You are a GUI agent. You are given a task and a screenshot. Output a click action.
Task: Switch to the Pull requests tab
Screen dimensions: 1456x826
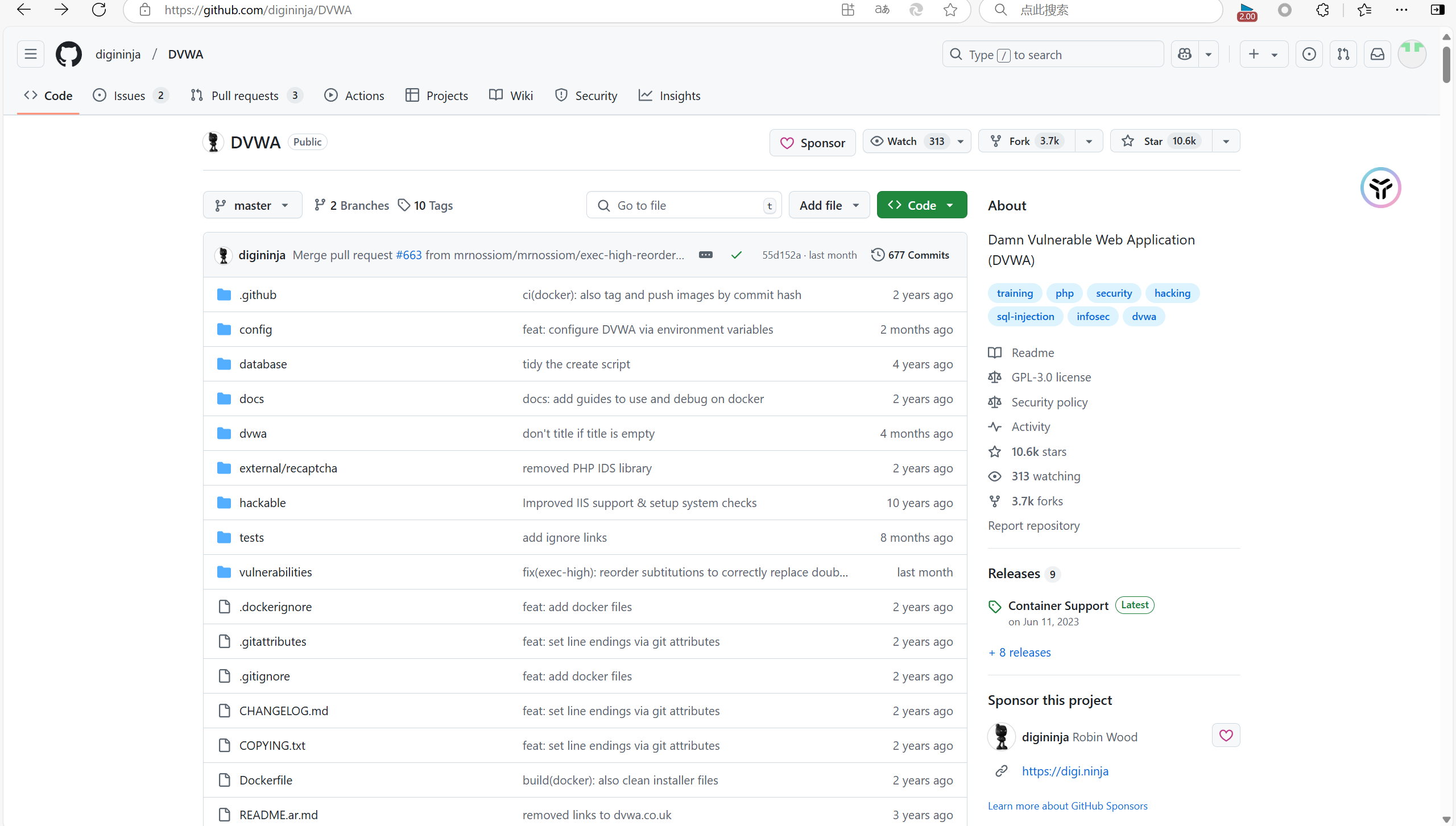(x=245, y=96)
